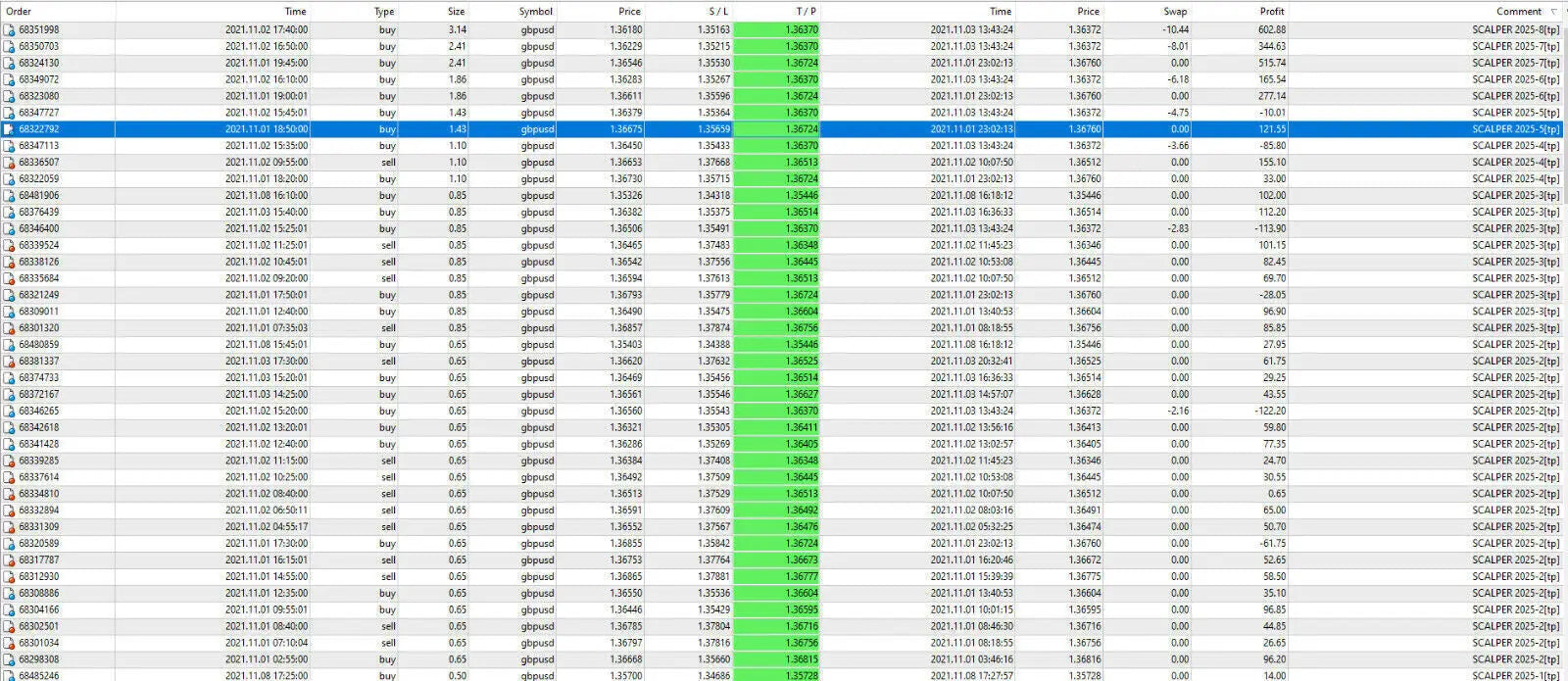Click the loss value -122.20

pyautogui.click(x=1270, y=411)
